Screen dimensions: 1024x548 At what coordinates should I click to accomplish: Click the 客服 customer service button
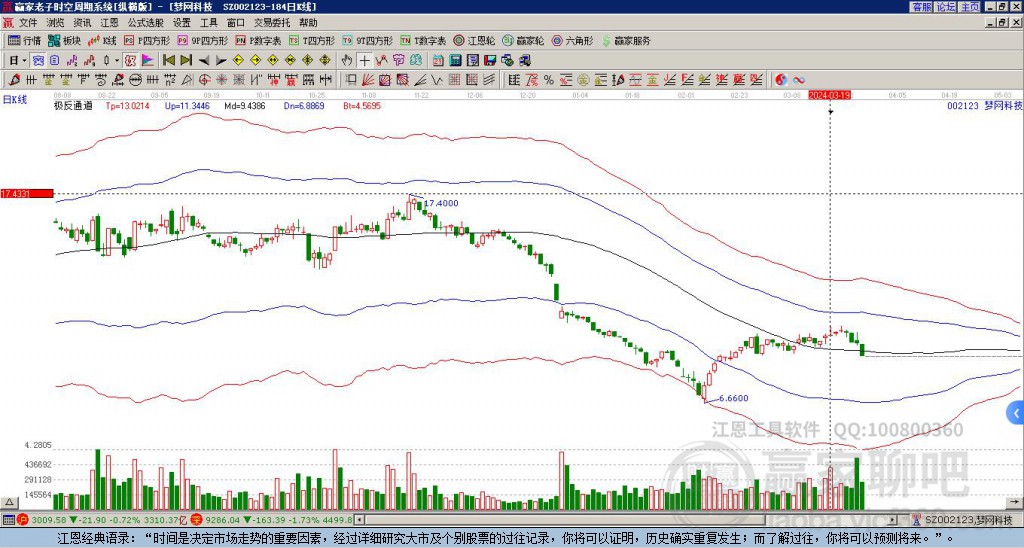tap(921, 7)
